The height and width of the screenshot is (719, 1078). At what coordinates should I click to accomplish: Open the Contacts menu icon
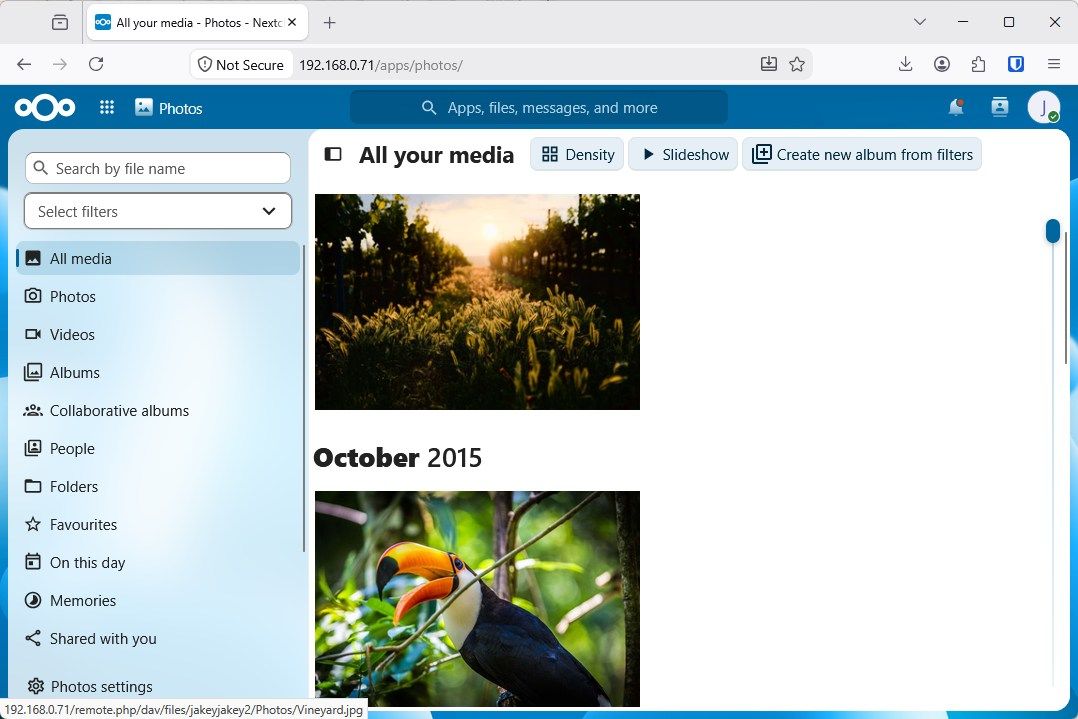1000,107
